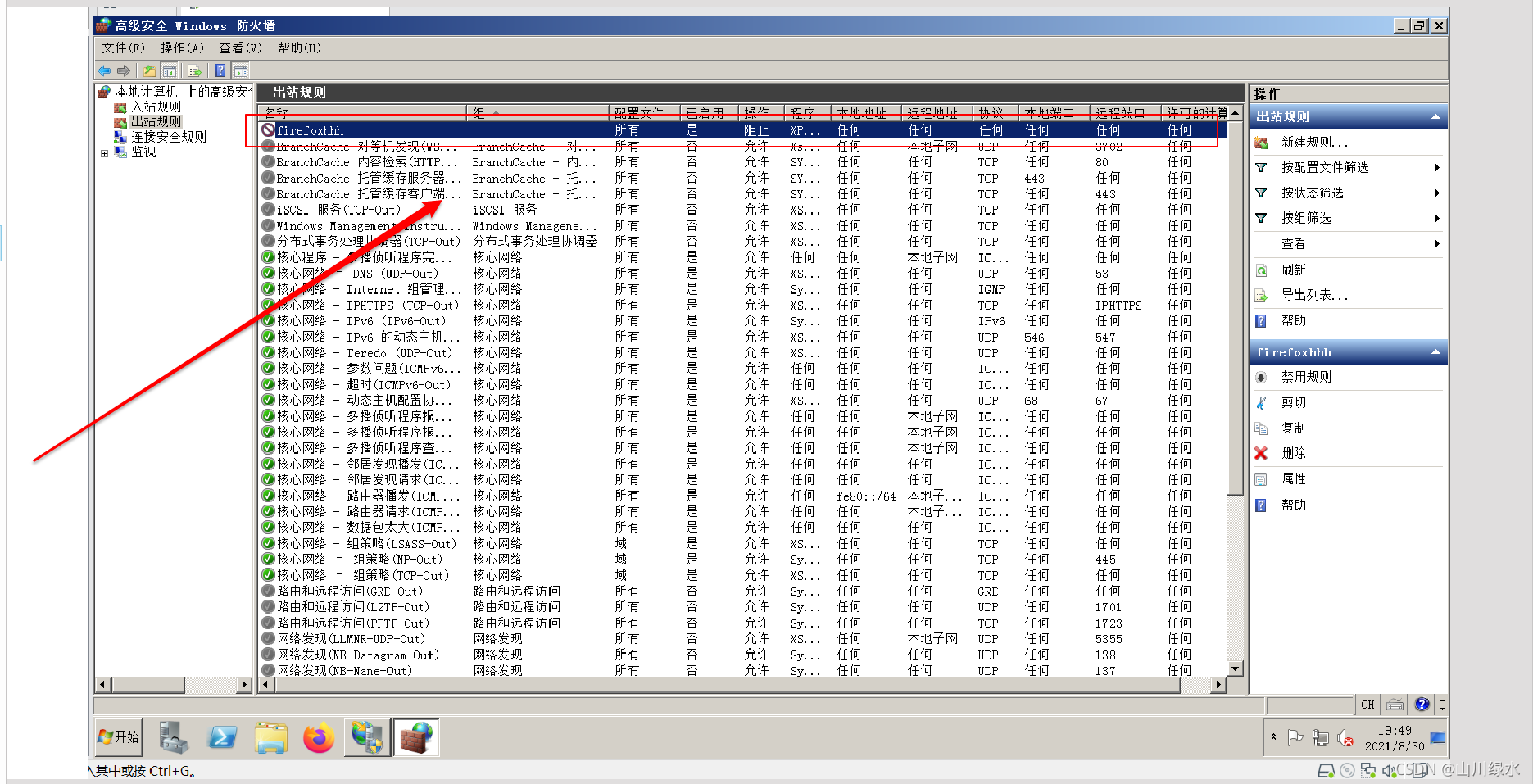Select 入站规则 in the left tree

coord(156,106)
